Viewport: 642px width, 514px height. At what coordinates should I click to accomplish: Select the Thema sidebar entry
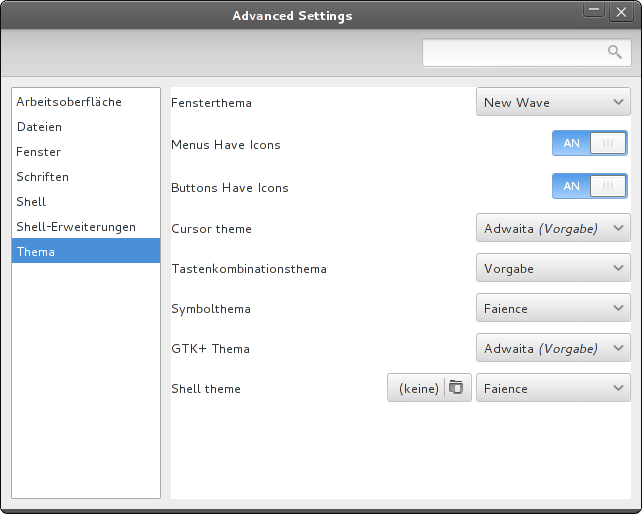pyautogui.click(x=86, y=251)
